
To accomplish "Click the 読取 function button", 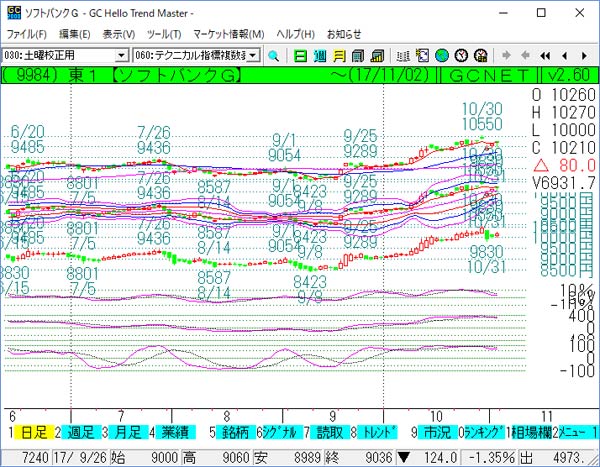I will click(x=329, y=432).
